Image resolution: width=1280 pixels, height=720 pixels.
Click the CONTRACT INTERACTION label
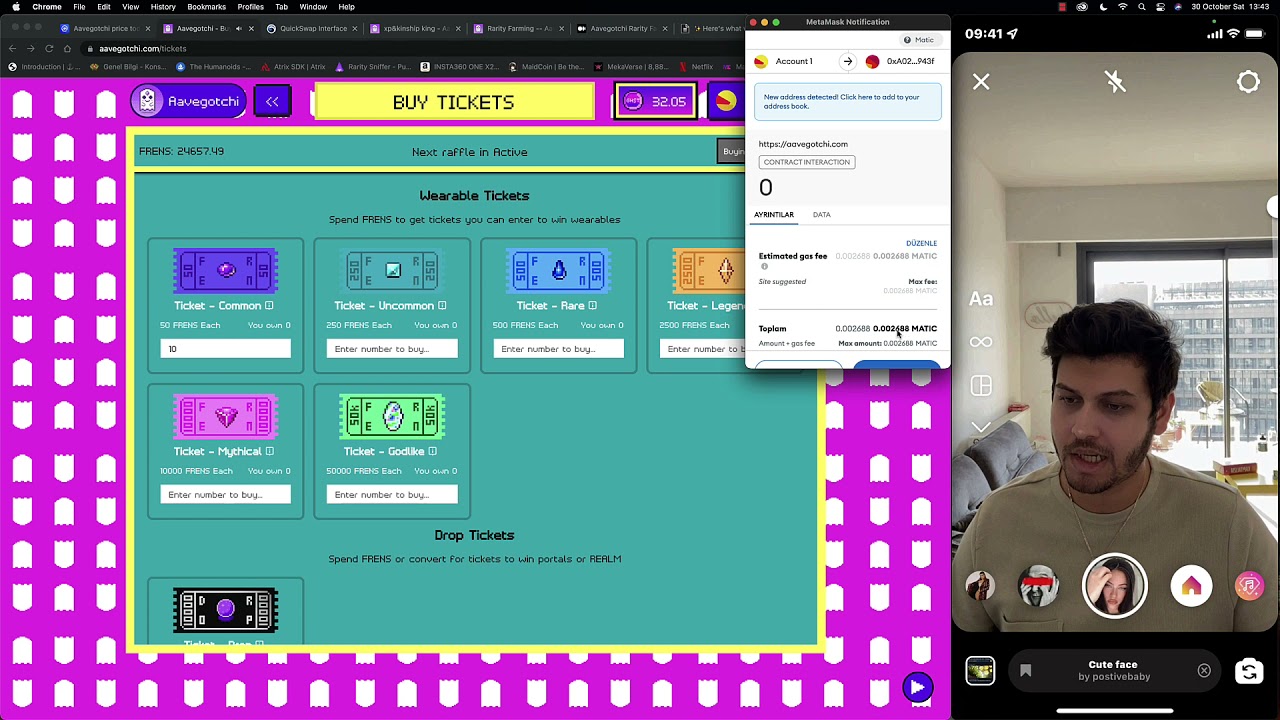coord(806,162)
